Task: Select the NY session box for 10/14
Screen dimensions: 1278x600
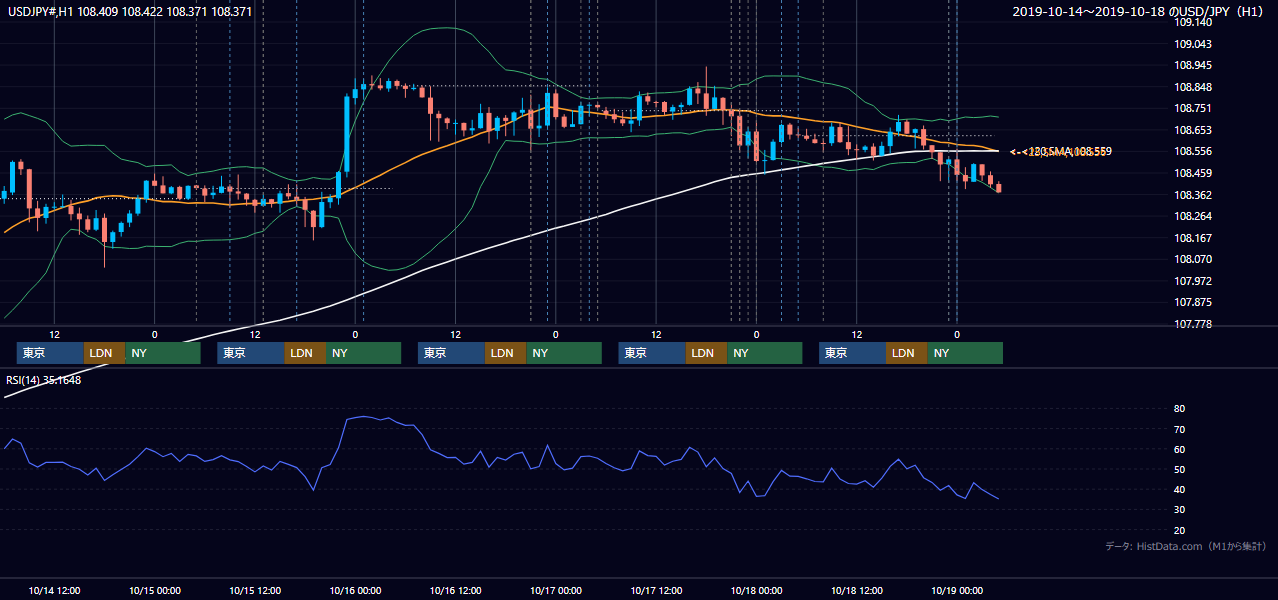Action: coord(163,353)
